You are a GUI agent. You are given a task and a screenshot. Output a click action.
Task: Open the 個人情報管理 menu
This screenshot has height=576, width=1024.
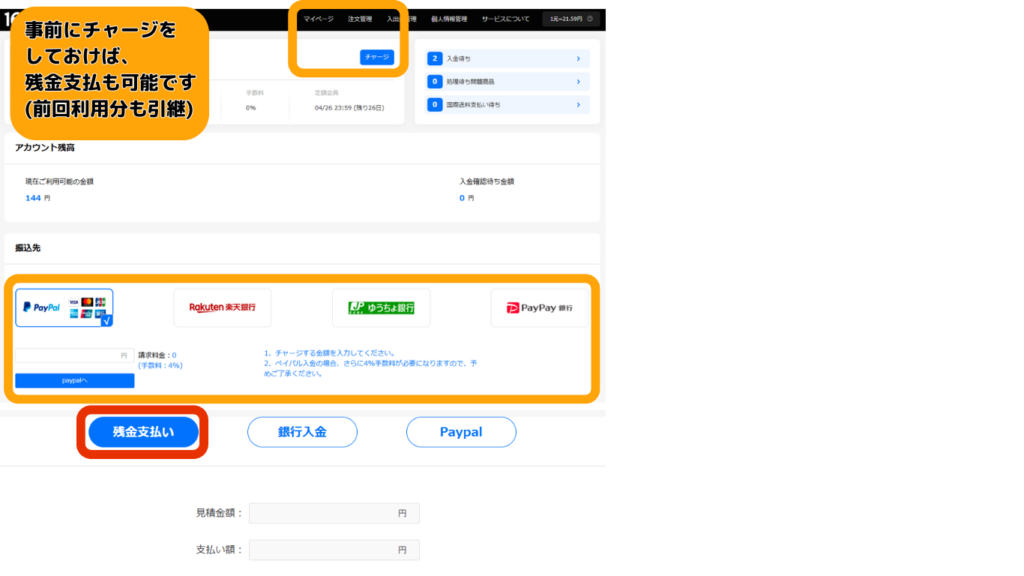(x=448, y=19)
